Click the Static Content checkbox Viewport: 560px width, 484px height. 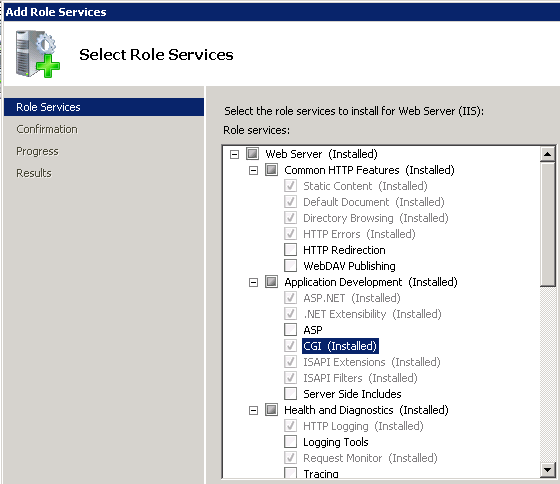[290, 186]
